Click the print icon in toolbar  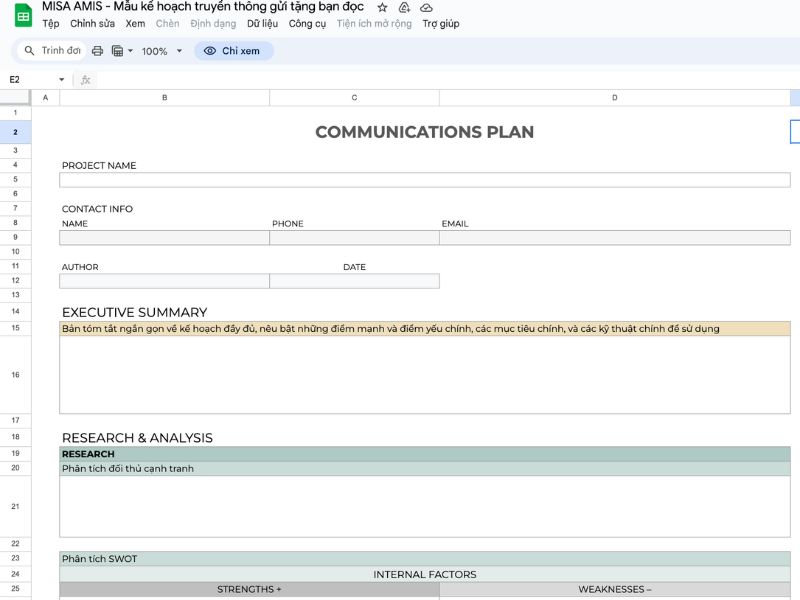[x=97, y=51]
